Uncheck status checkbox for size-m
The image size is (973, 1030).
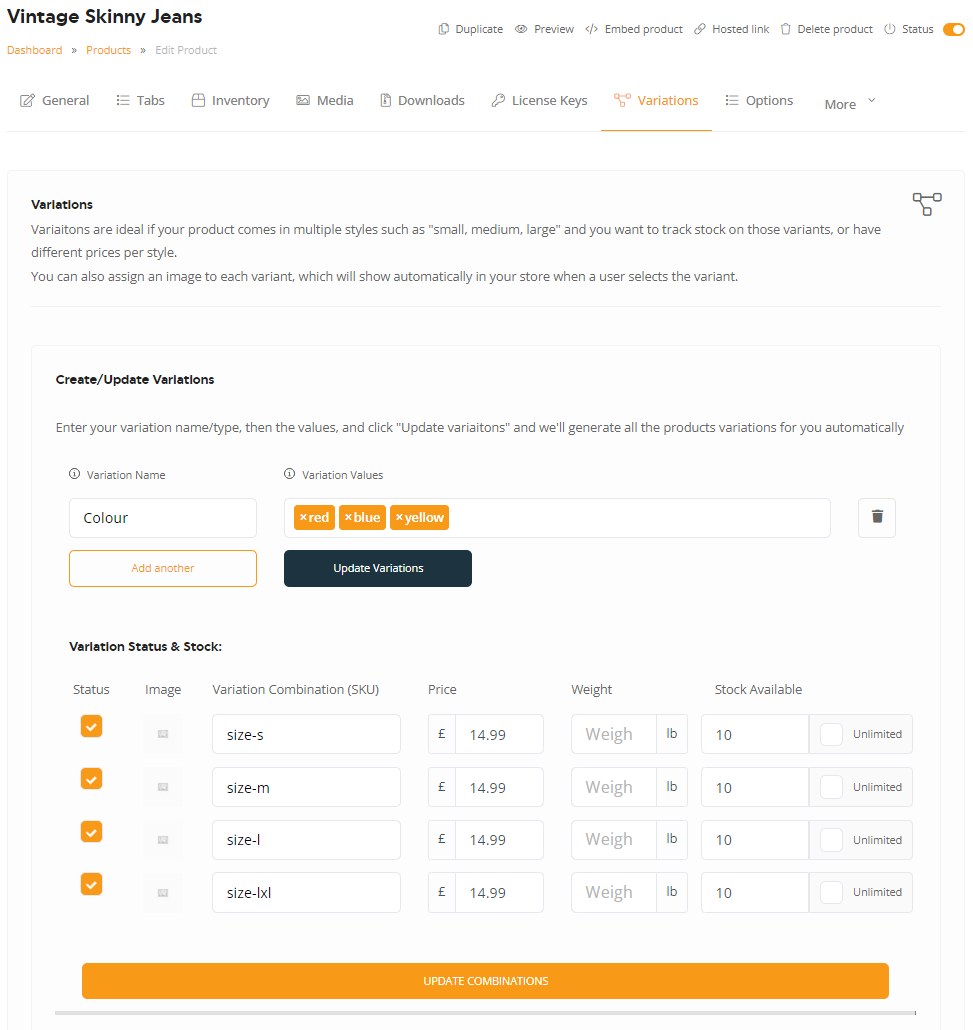91,779
